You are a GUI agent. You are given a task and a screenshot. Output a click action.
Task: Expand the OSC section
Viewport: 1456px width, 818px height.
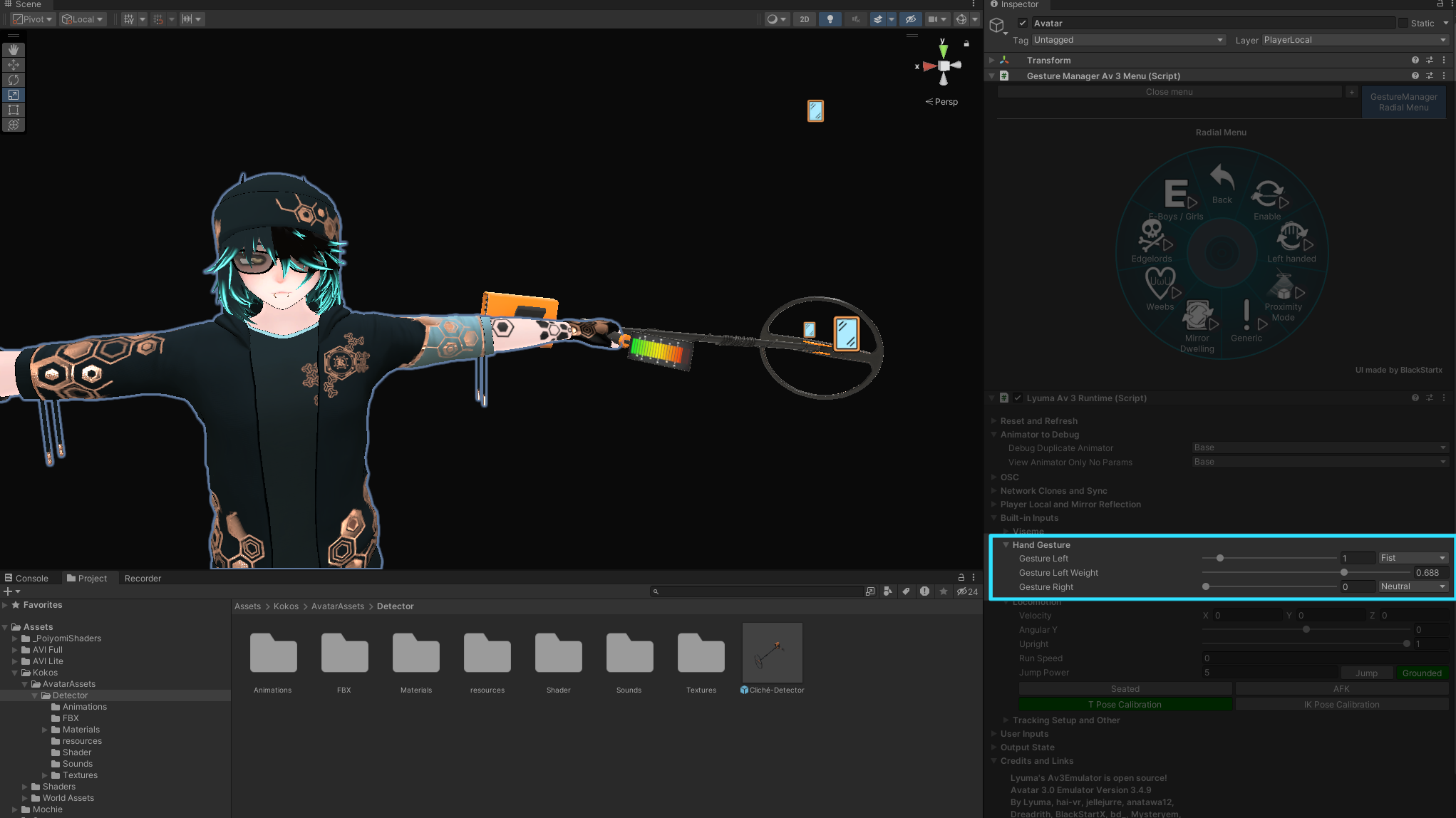(x=1009, y=477)
